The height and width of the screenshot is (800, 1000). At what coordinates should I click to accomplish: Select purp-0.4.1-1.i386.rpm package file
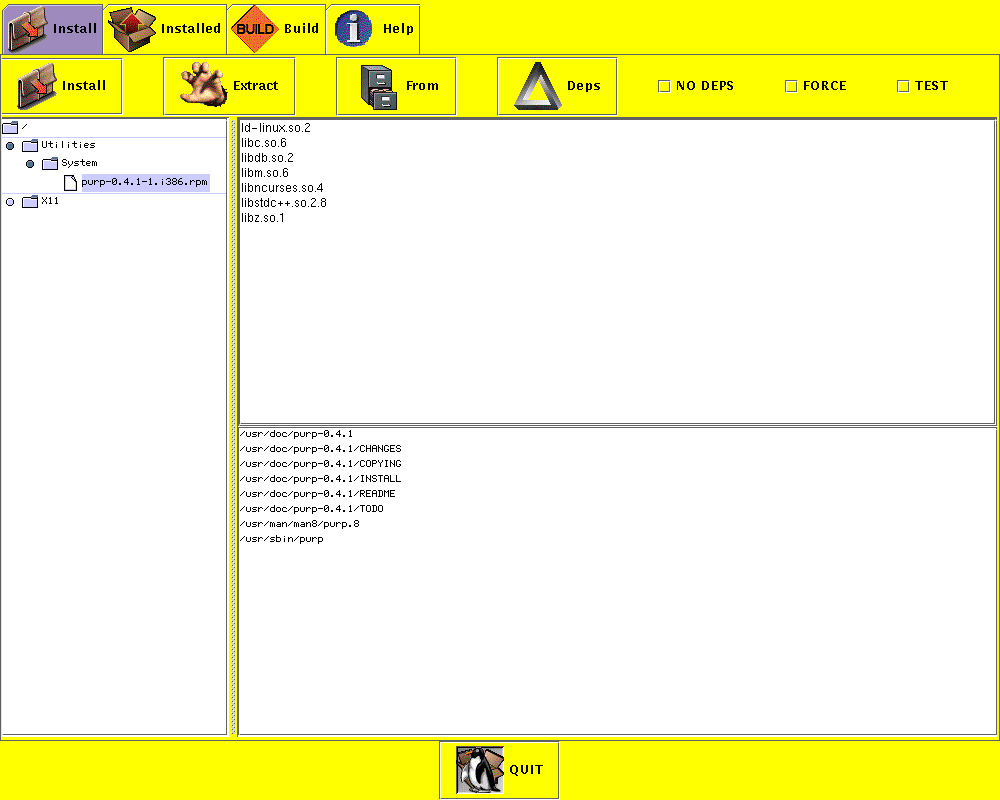[144, 182]
